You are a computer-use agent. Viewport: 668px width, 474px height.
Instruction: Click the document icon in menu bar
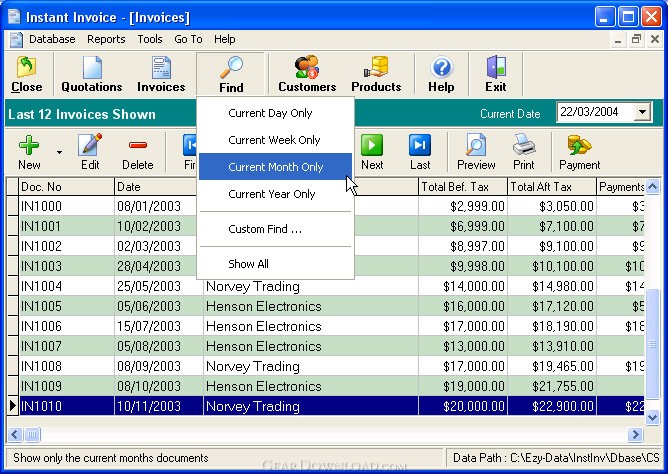(16, 40)
